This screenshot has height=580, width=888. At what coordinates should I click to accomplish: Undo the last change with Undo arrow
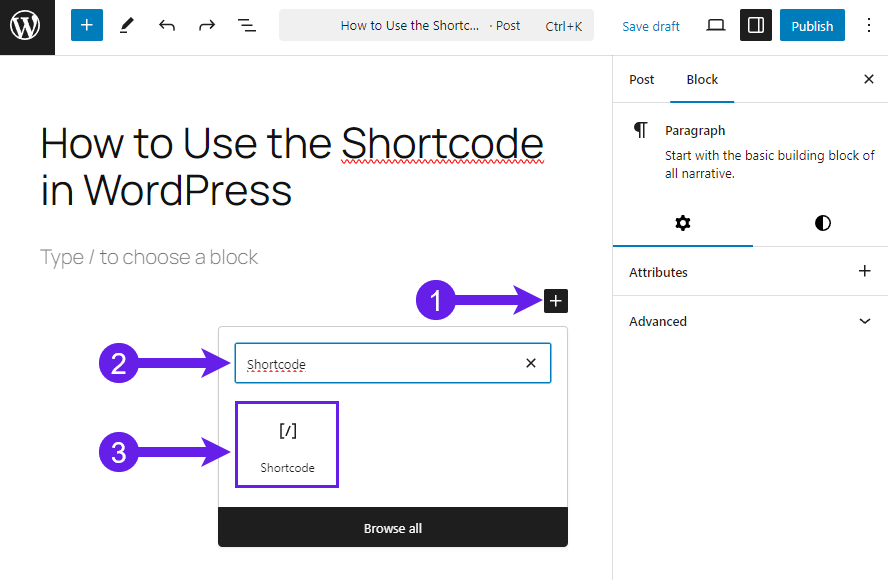click(166, 25)
